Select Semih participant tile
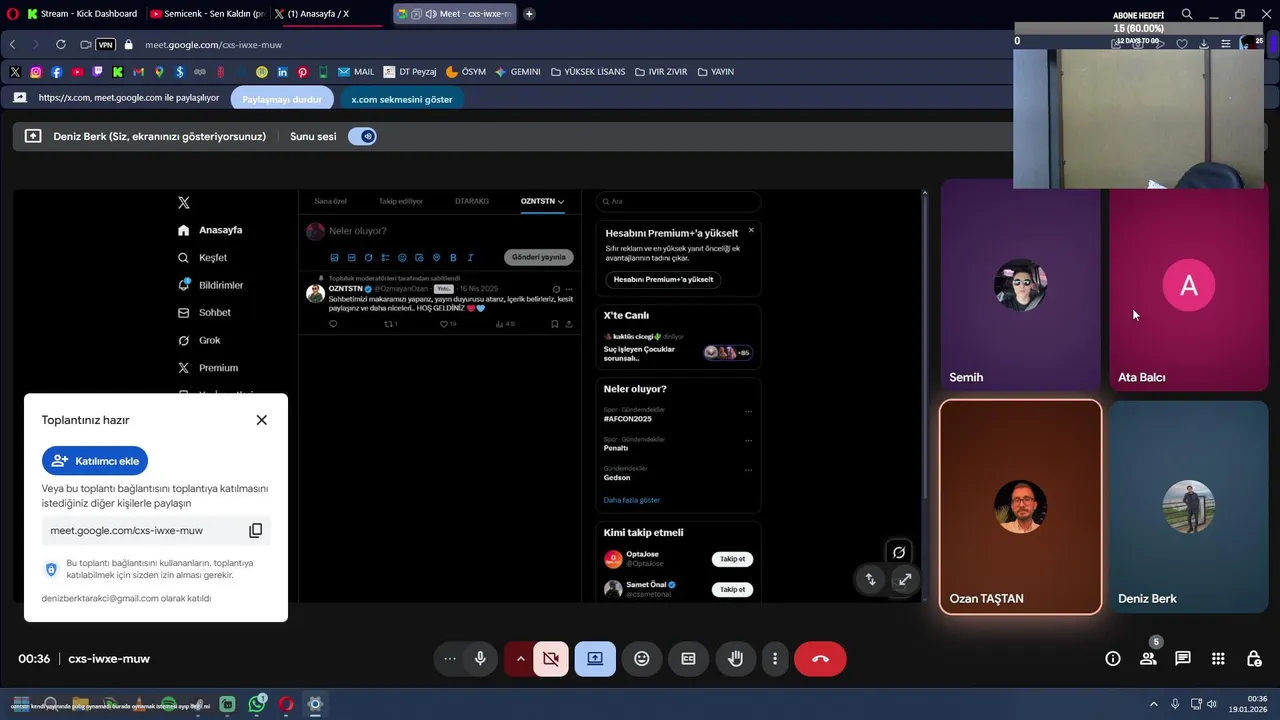1280x720 pixels. (1020, 285)
